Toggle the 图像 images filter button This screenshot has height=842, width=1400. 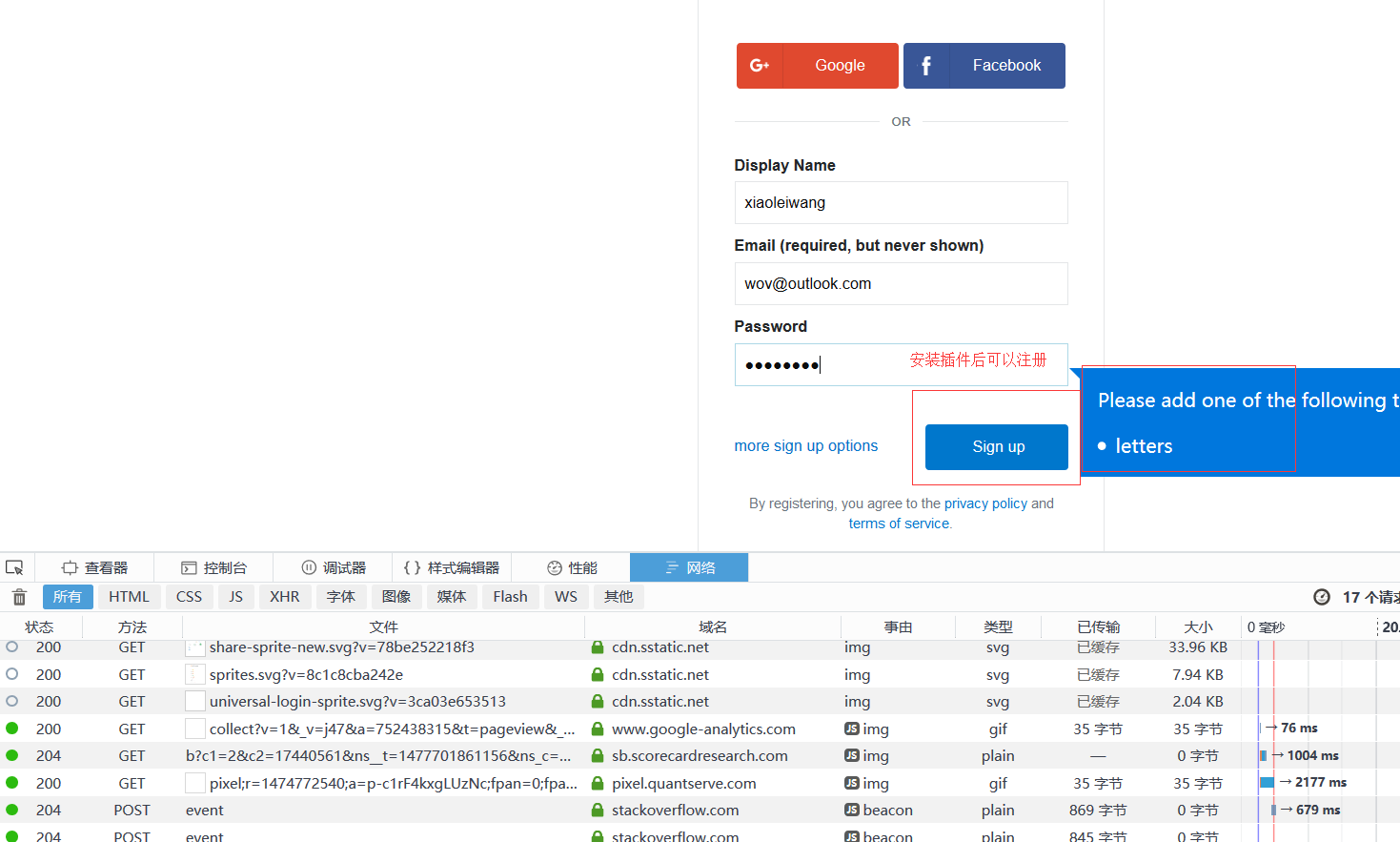coord(396,597)
